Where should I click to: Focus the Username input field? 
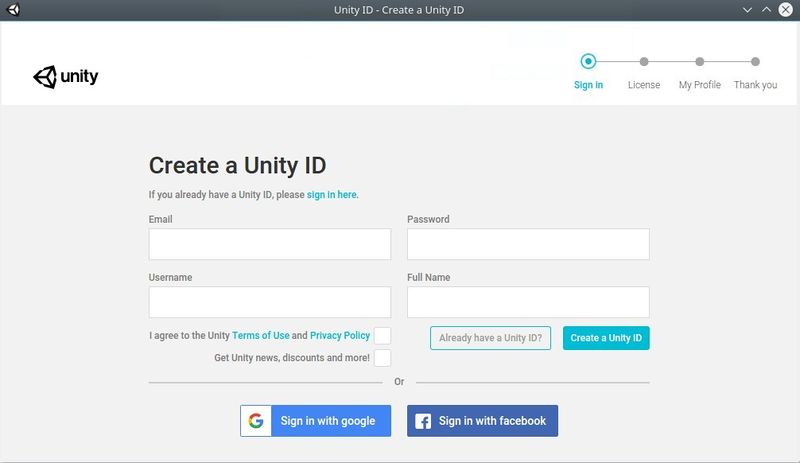(270, 302)
